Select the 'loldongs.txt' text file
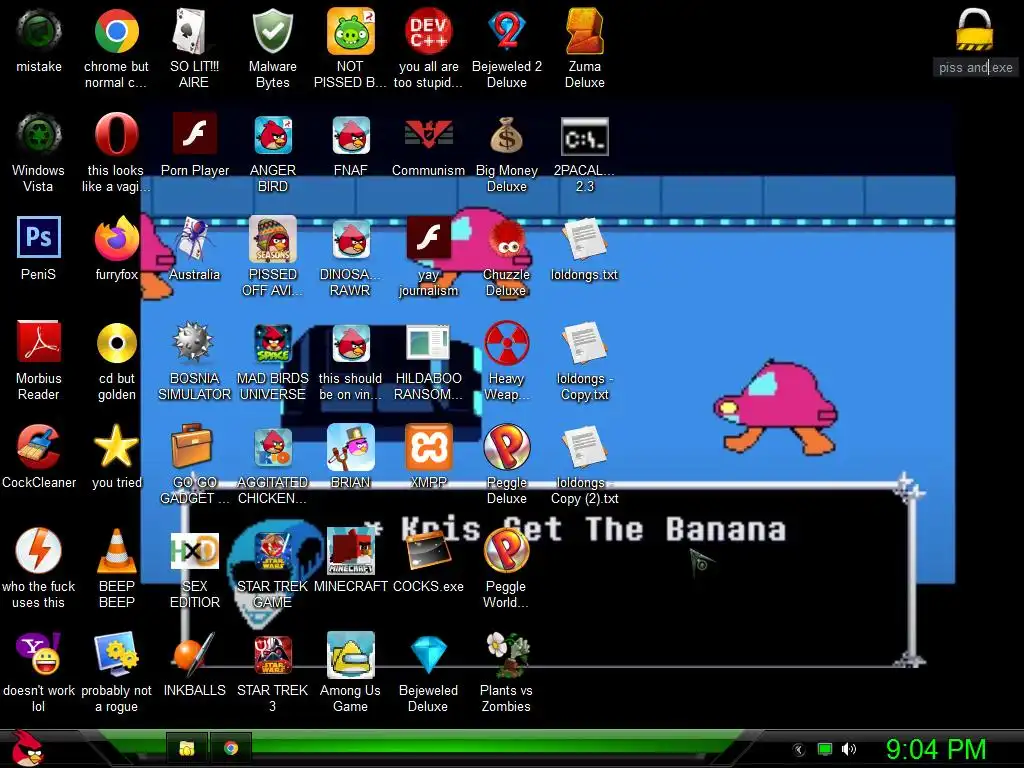The image size is (1024, 768). (x=584, y=239)
